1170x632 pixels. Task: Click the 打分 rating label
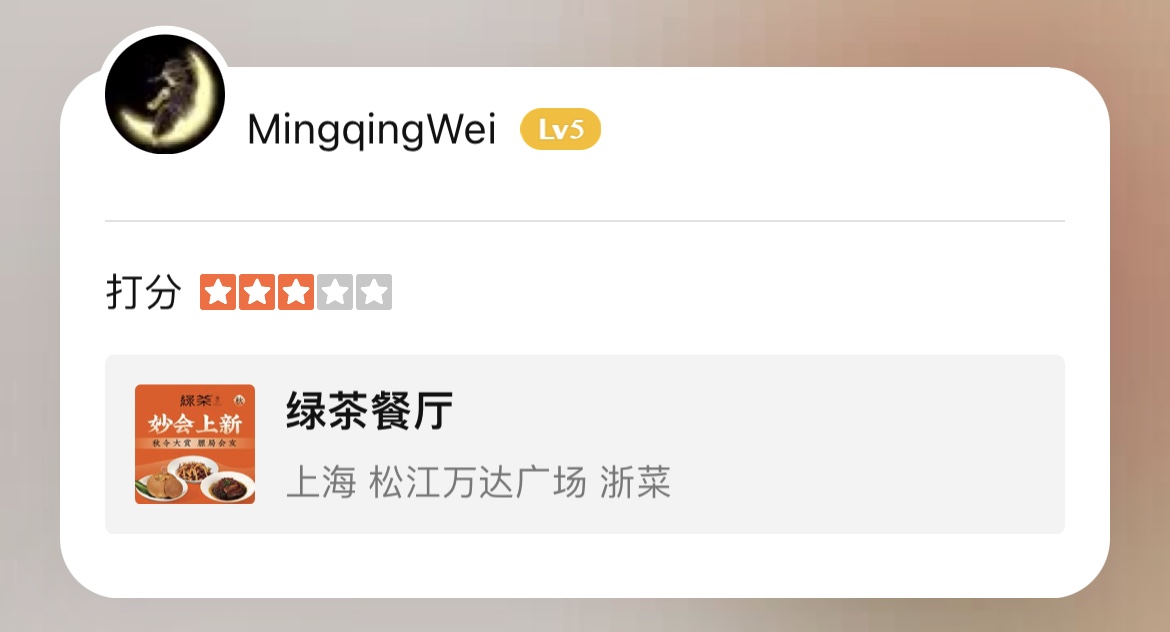pyautogui.click(x=144, y=292)
